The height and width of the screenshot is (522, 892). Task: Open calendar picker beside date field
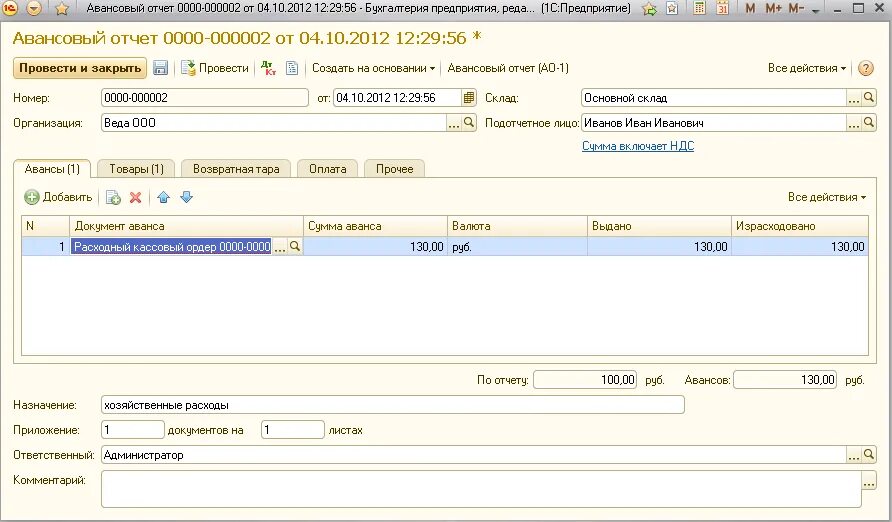(x=469, y=97)
